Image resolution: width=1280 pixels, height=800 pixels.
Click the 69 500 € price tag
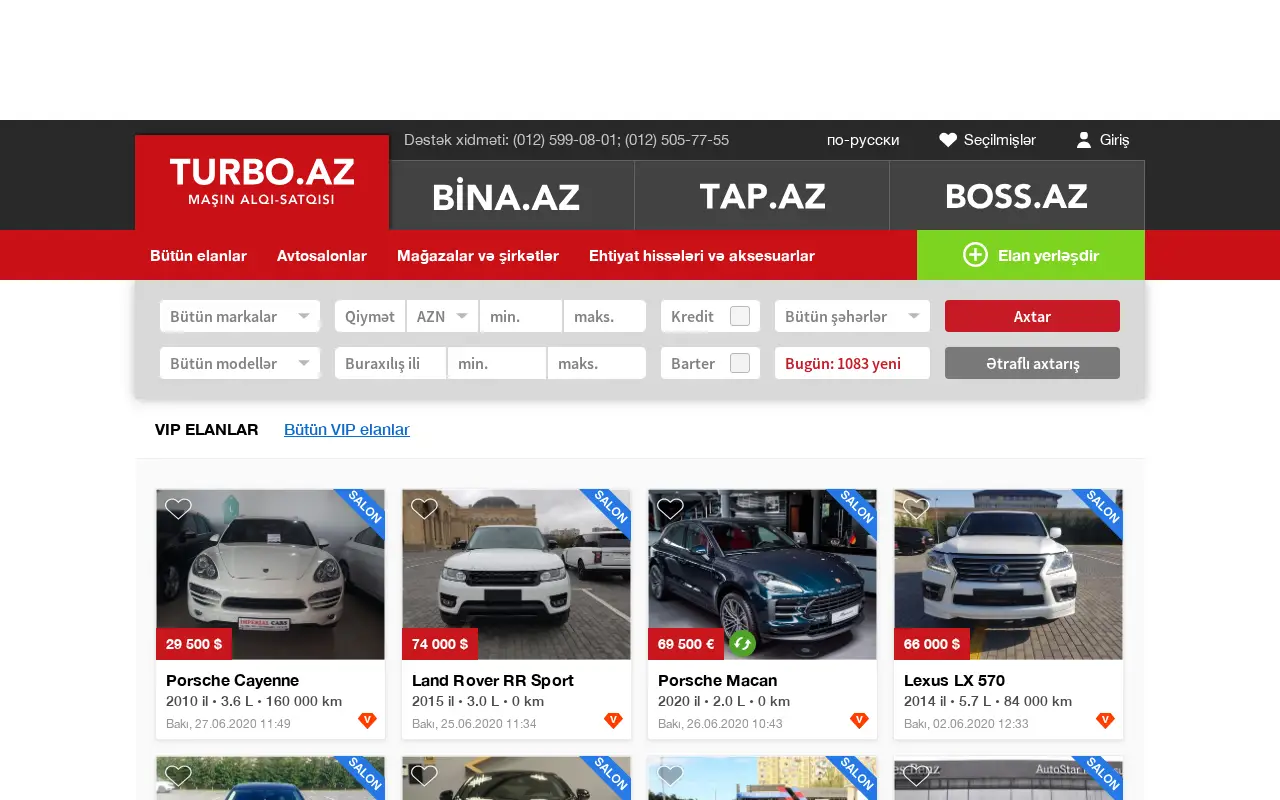pos(686,644)
